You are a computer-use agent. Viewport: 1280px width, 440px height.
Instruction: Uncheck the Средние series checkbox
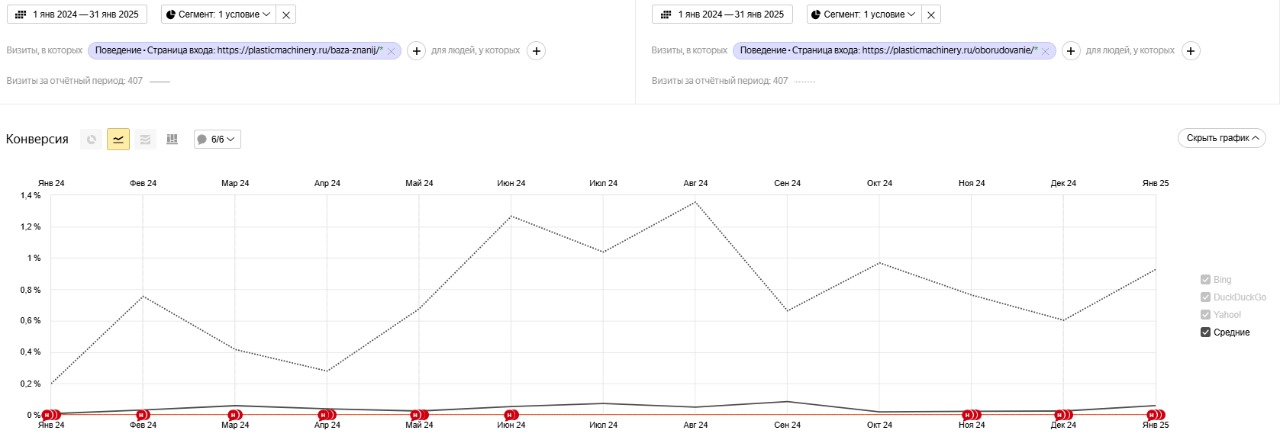click(x=1206, y=332)
